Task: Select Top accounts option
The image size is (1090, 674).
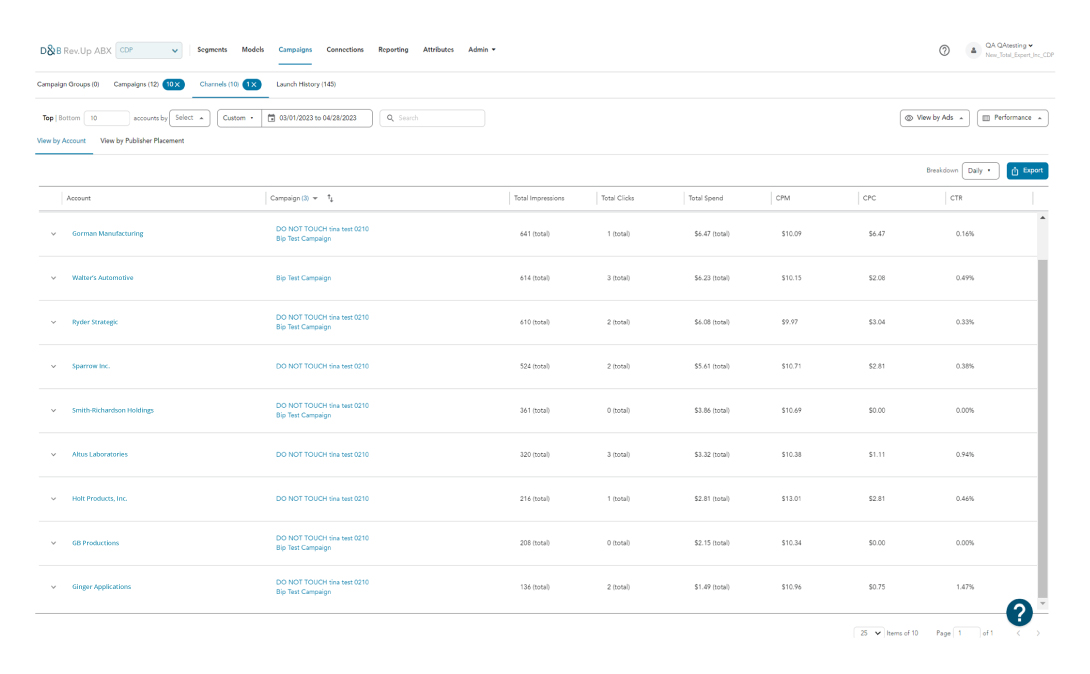Action: click(48, 118)
